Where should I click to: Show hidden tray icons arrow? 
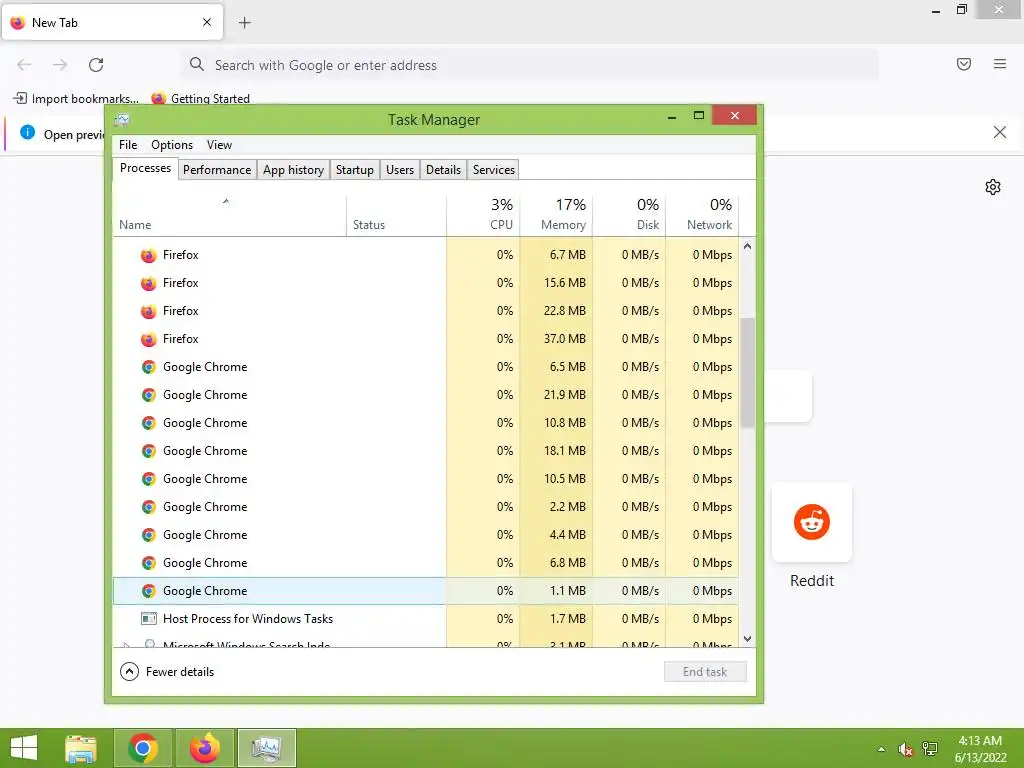coord(882,749)
